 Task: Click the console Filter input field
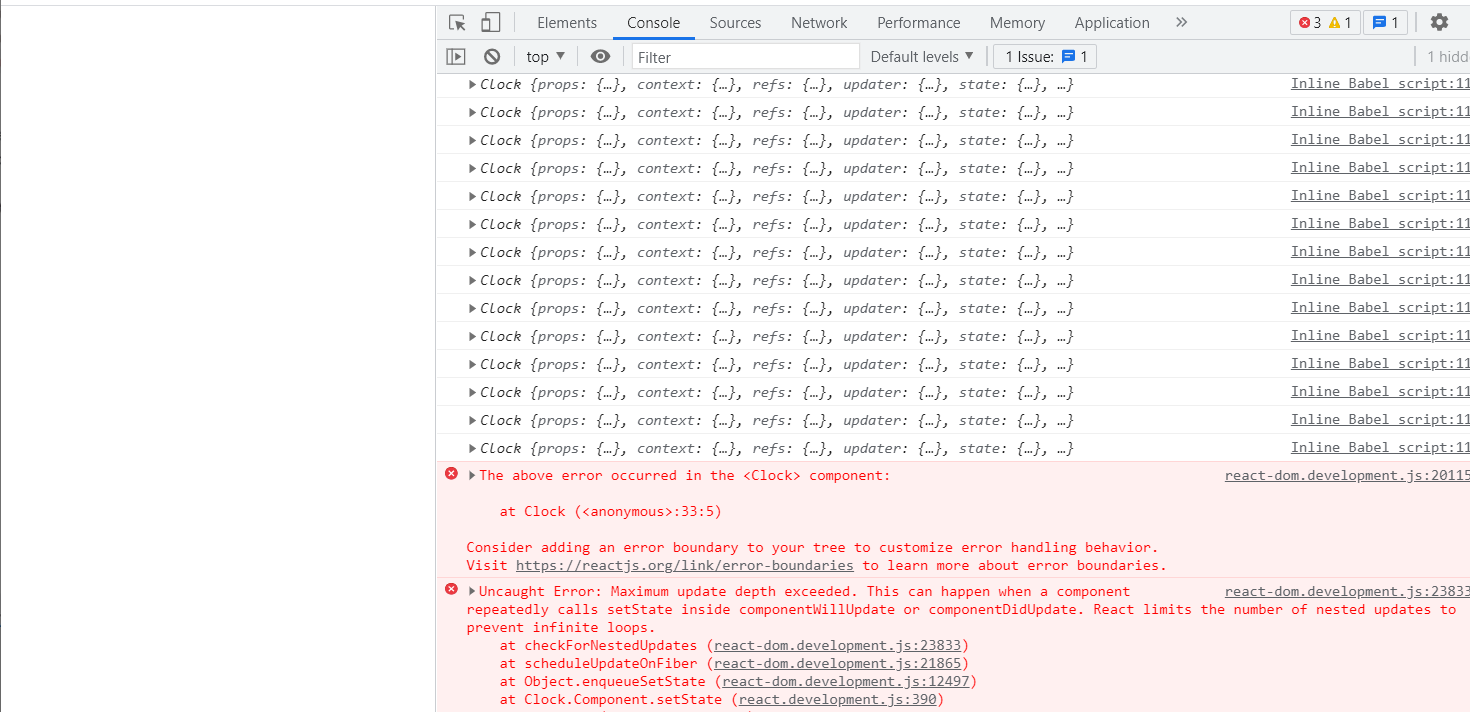pos(746,57)
